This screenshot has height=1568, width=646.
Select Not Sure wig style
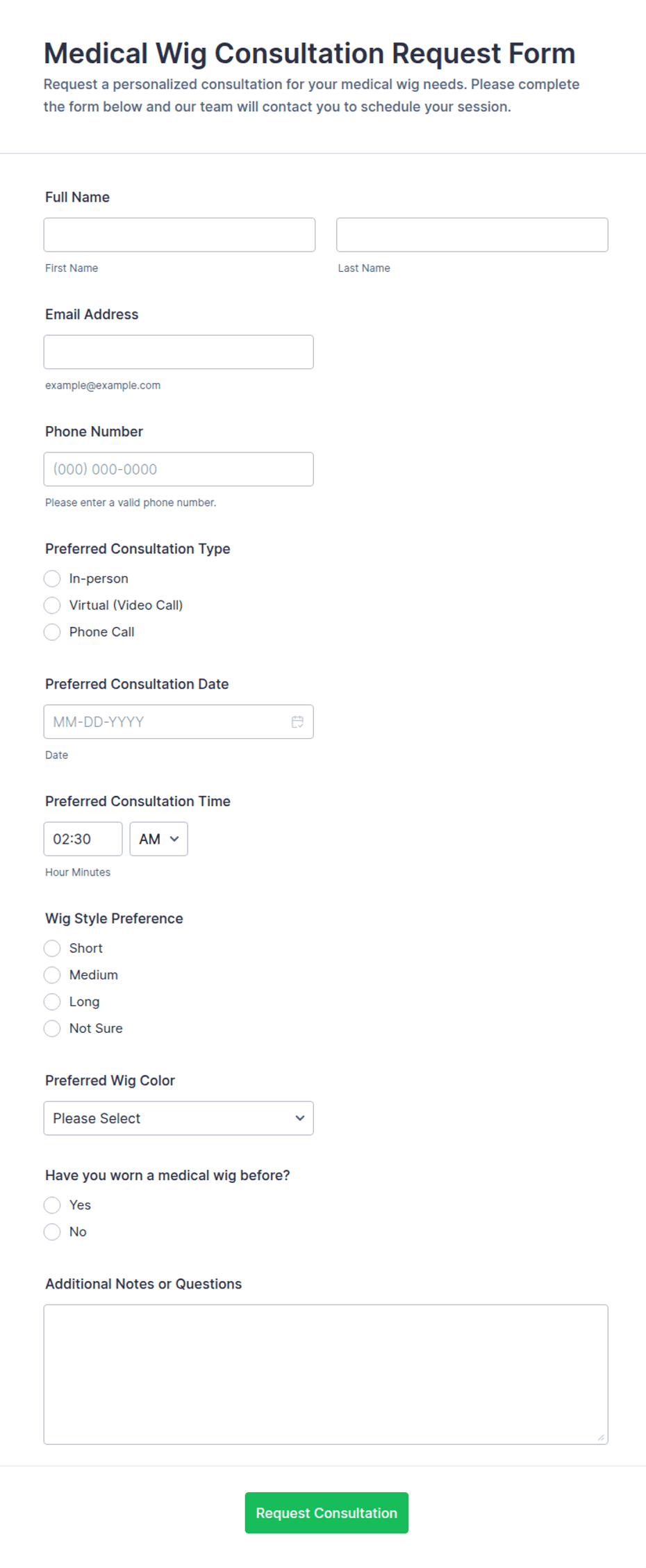tap(52, 1028)
